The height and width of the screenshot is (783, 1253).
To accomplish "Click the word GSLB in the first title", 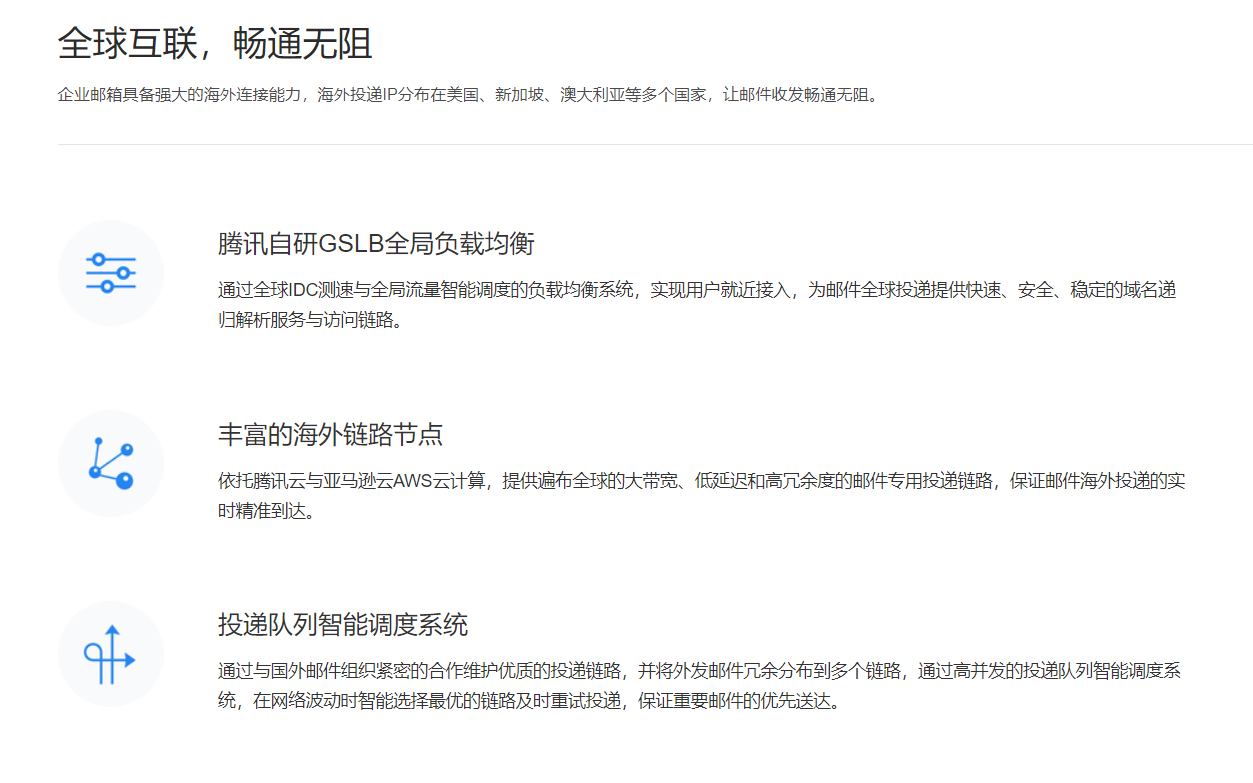I will coord(350,244).
